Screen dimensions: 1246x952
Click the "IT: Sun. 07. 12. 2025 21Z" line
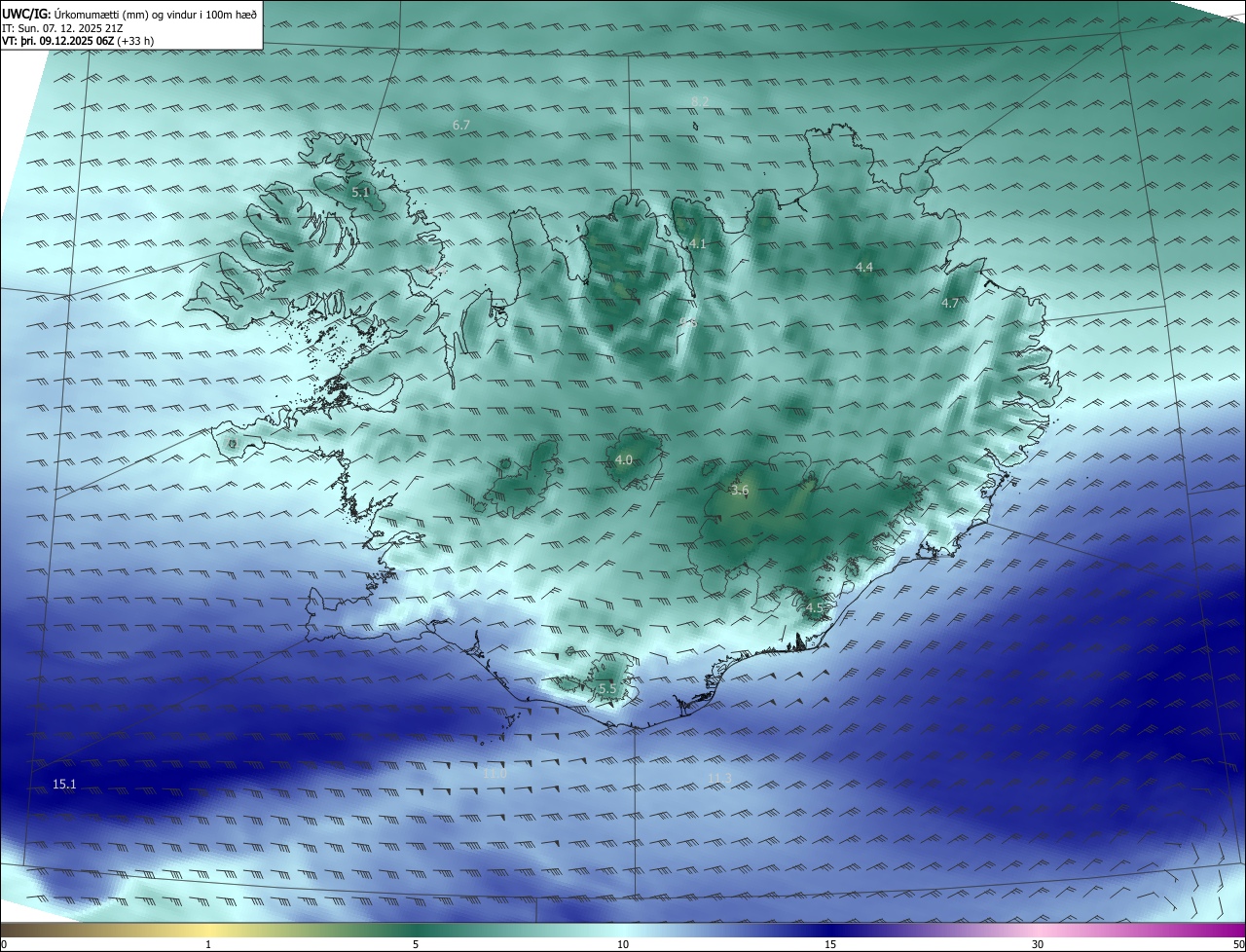point(62,28)
